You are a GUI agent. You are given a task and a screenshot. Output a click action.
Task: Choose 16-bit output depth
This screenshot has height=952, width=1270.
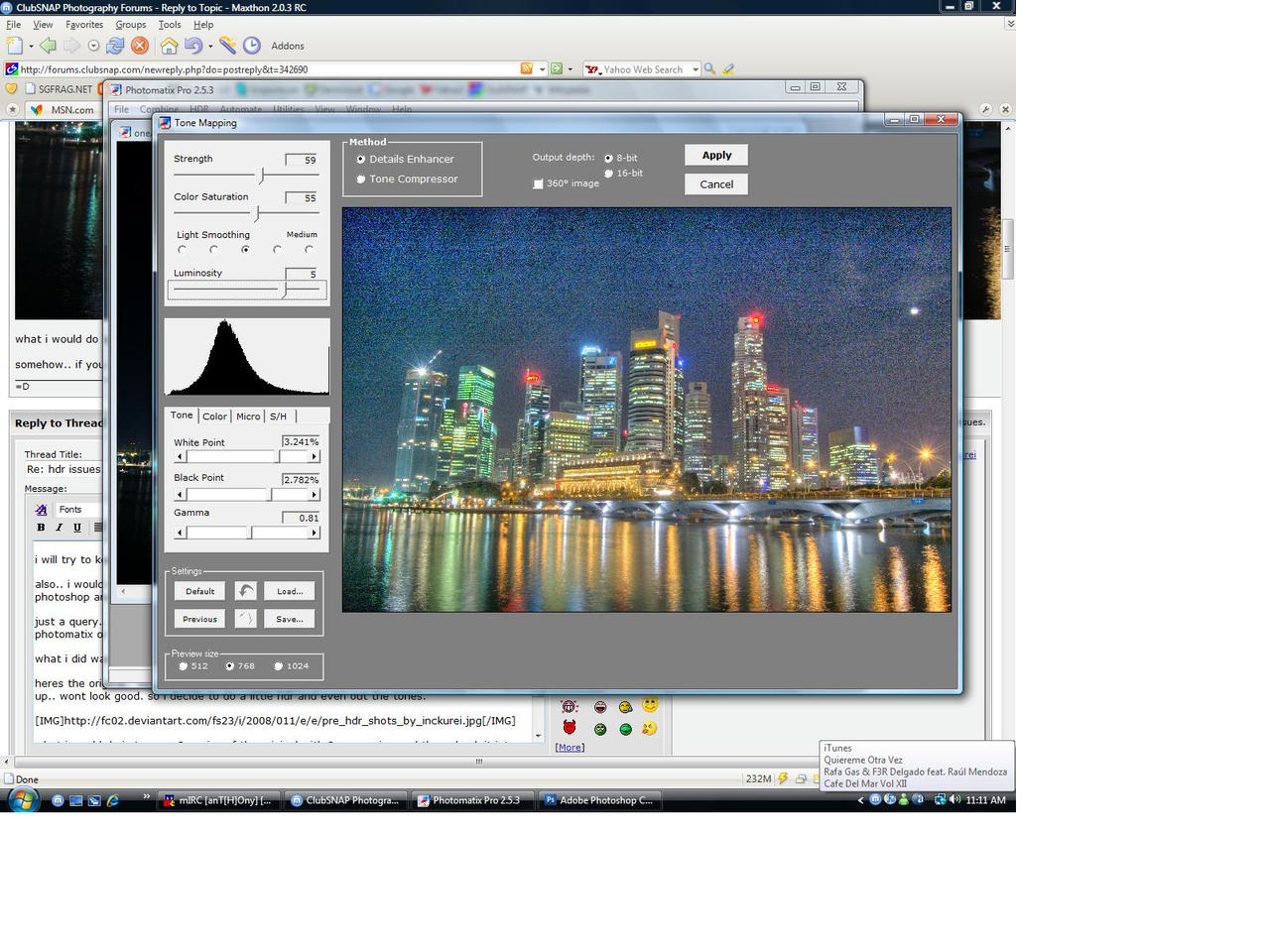tap(608, 174)
